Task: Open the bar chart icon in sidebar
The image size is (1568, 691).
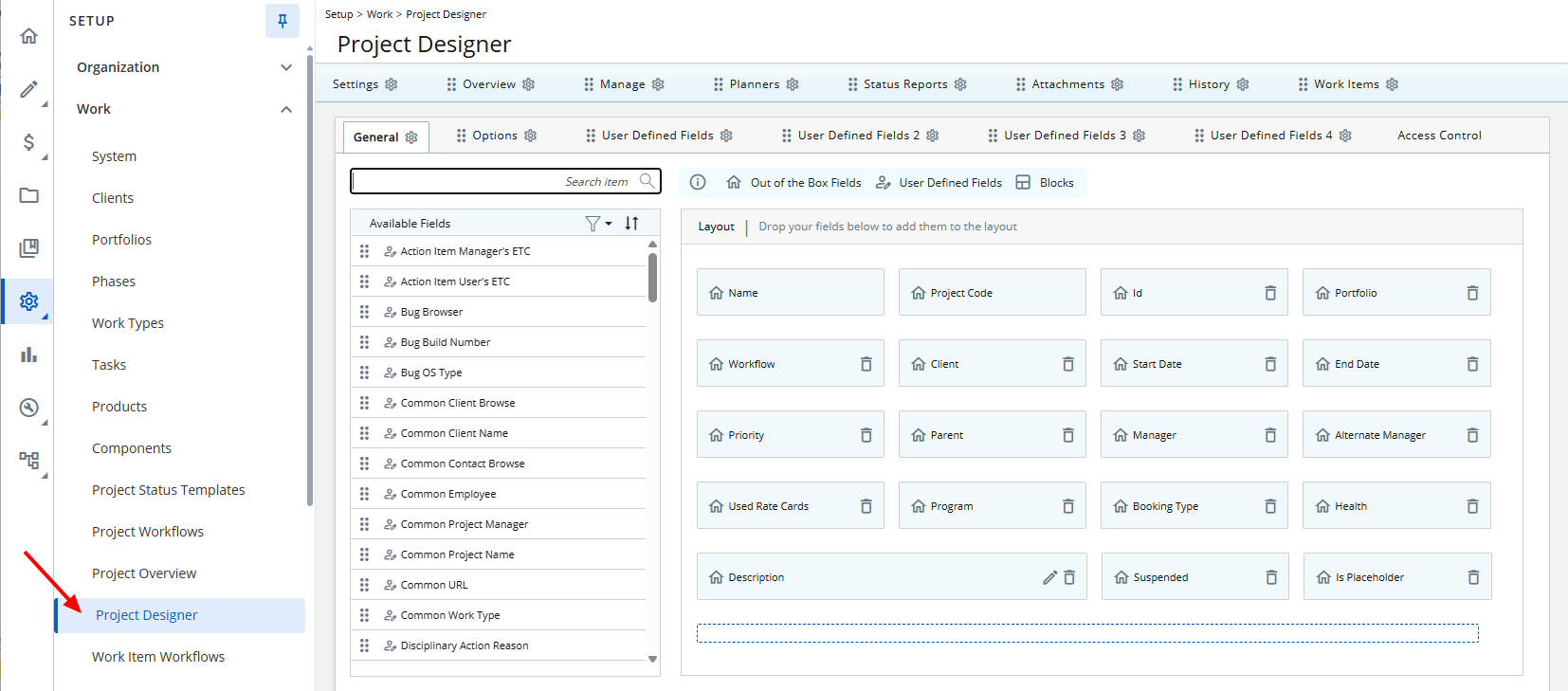Action: pyautogui.click(x=29, y=355)
